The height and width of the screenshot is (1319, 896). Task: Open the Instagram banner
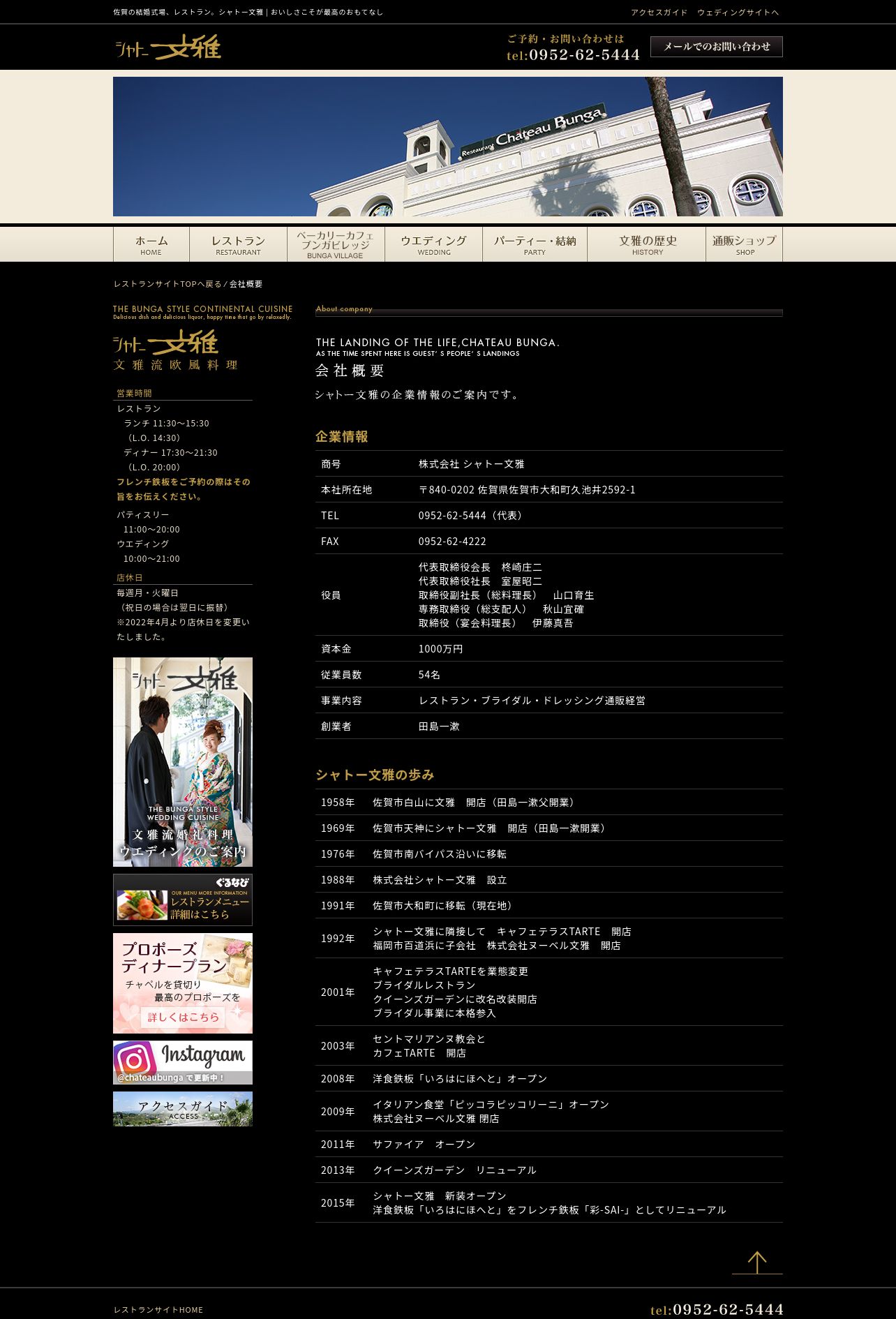click(183, 1062)
